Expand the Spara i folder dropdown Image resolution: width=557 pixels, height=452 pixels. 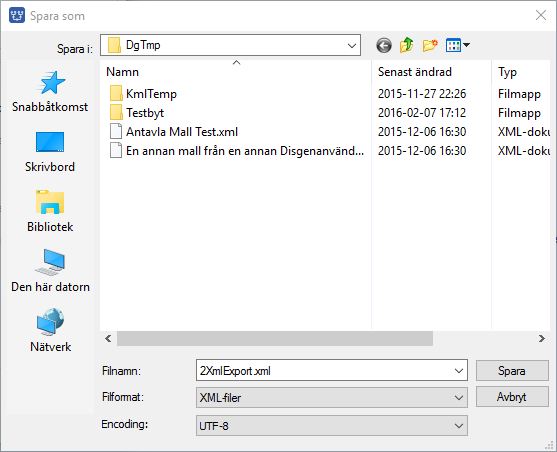[230, 45]
